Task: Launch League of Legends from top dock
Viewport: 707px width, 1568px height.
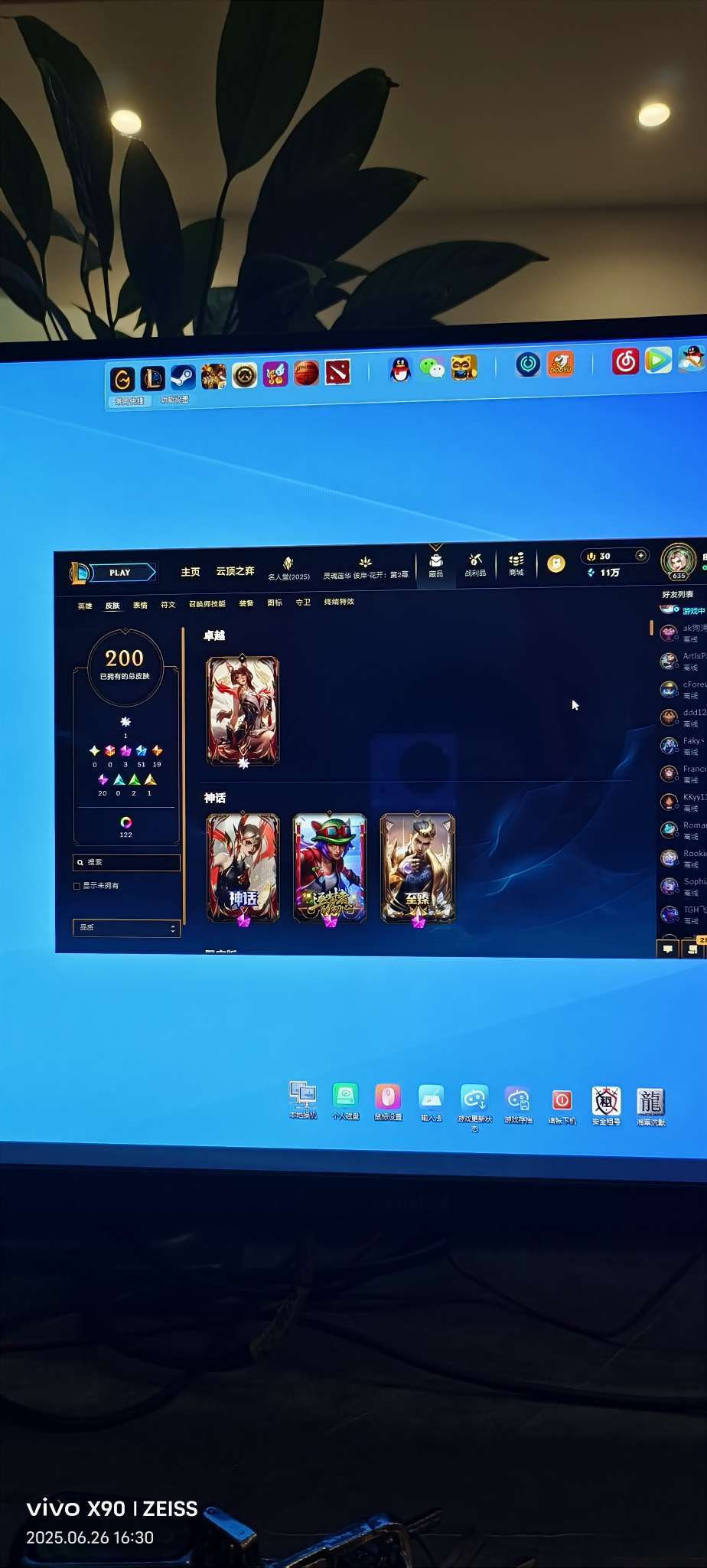Action: (152, 378)
